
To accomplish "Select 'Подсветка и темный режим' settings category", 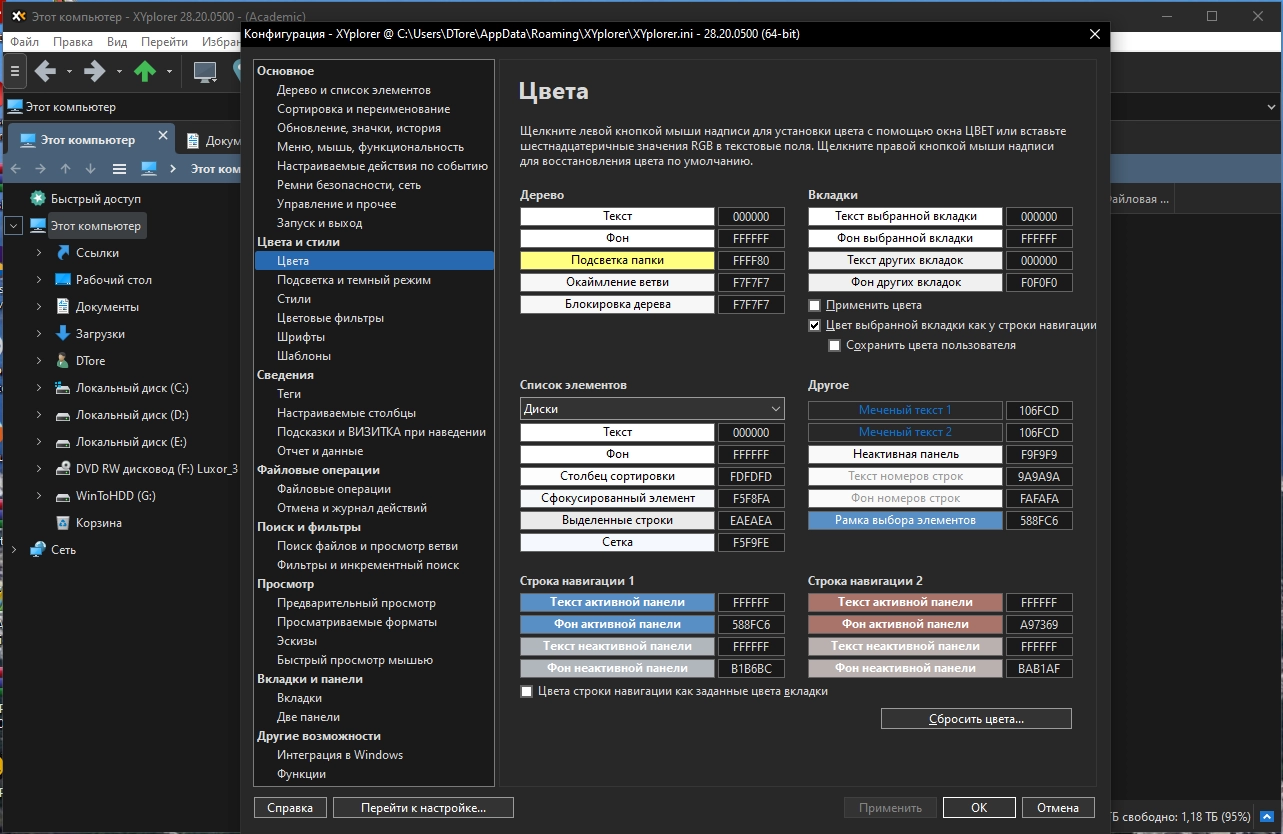I will pos(354,280).
